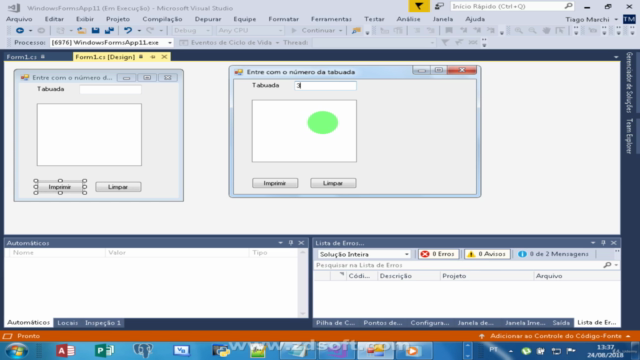Open the Depurar menu
Screen dimensions: 640x360
(208, 19)
